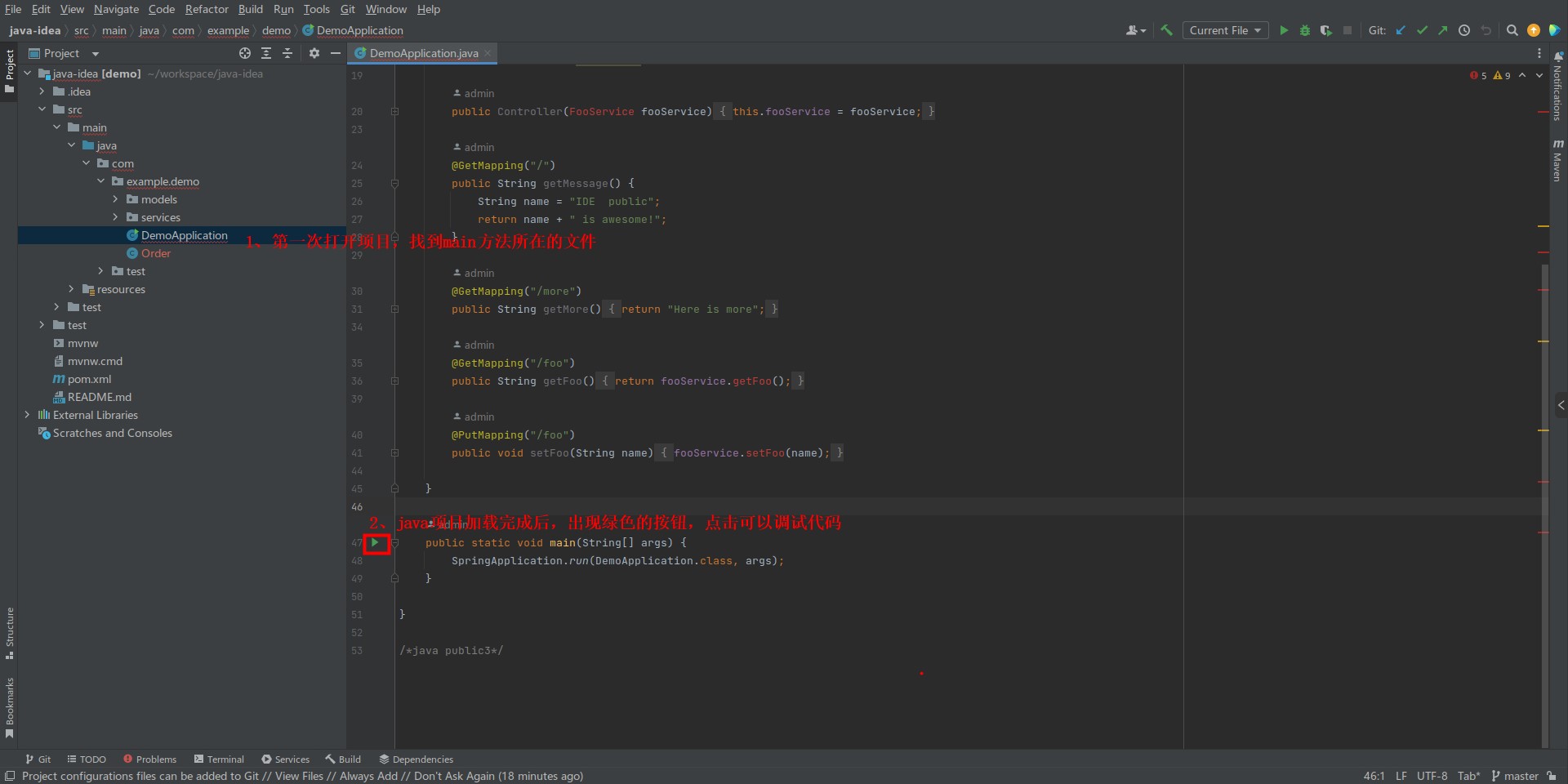Toggle read-only lock icon in status bar
This screenshot has height=784, width=1568.
pyautogui.click(x=1552, y=776)
